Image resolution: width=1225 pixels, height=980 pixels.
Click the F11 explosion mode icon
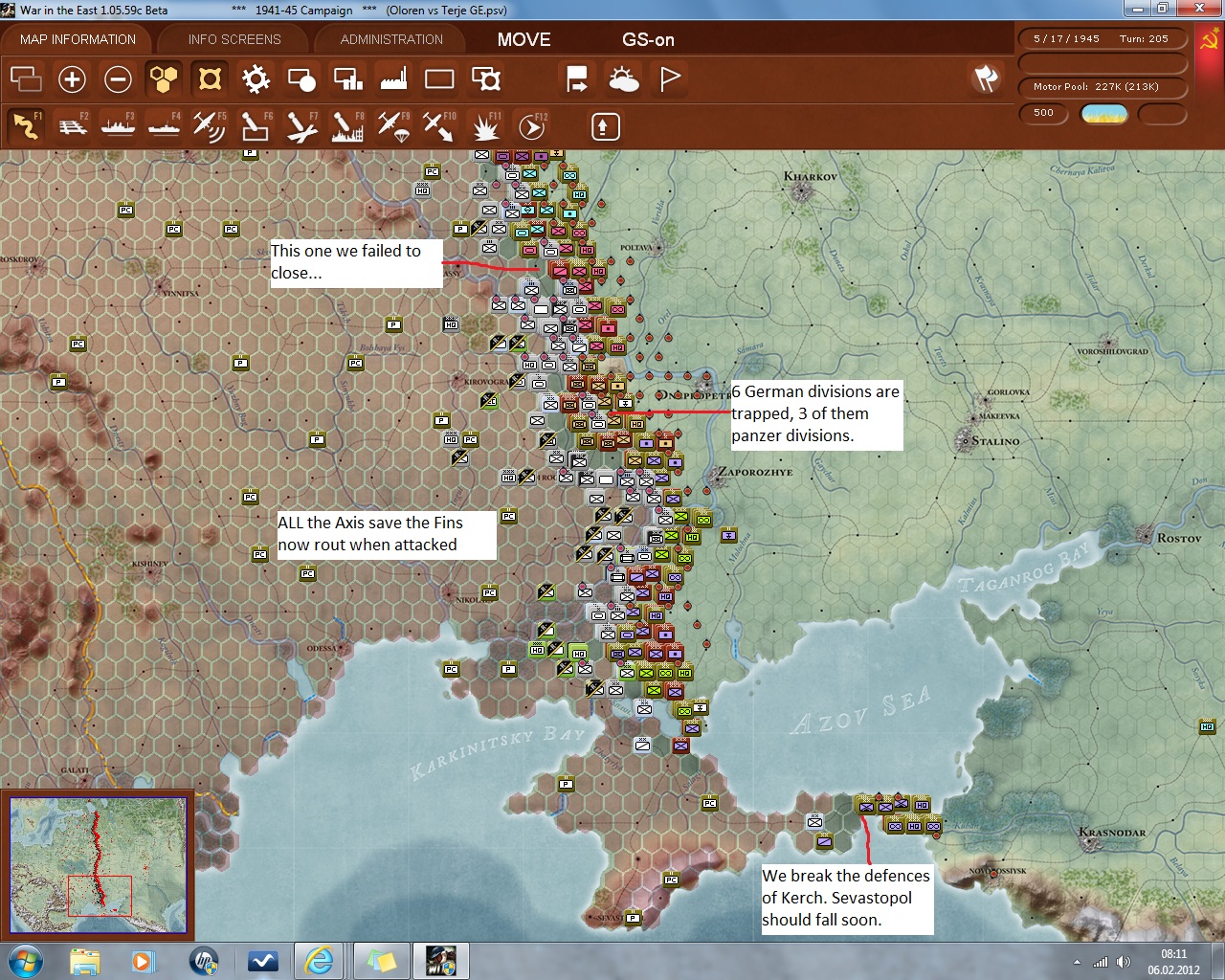485,126
